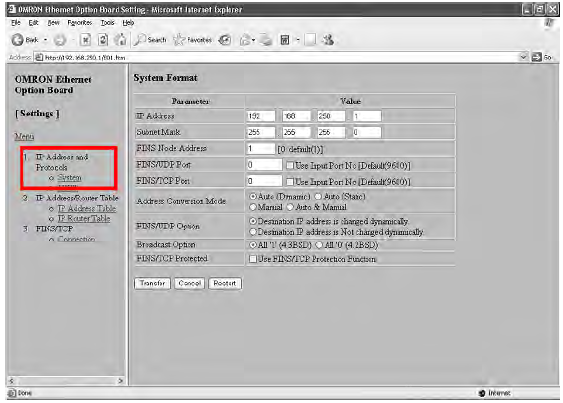563x403 pixels.
Task: Click IP Address first octet field 192
Action: (x=261, y=116)
